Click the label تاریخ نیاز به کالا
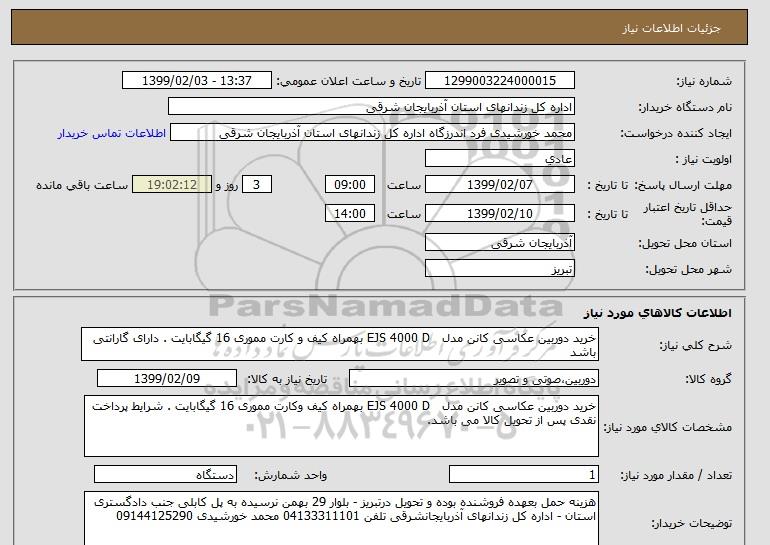 pos(287,379)
